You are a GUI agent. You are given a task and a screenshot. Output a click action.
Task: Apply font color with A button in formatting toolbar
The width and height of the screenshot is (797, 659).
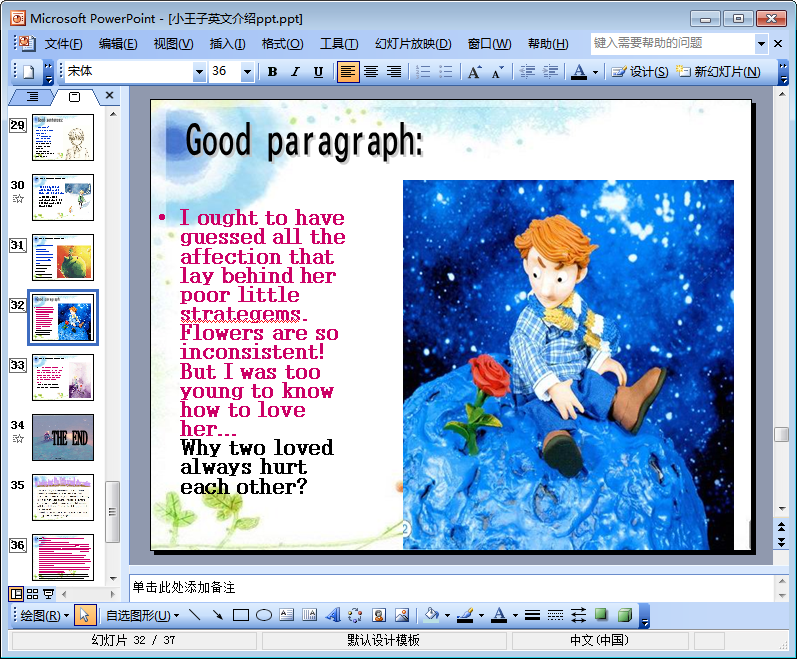tap(578, 72)
